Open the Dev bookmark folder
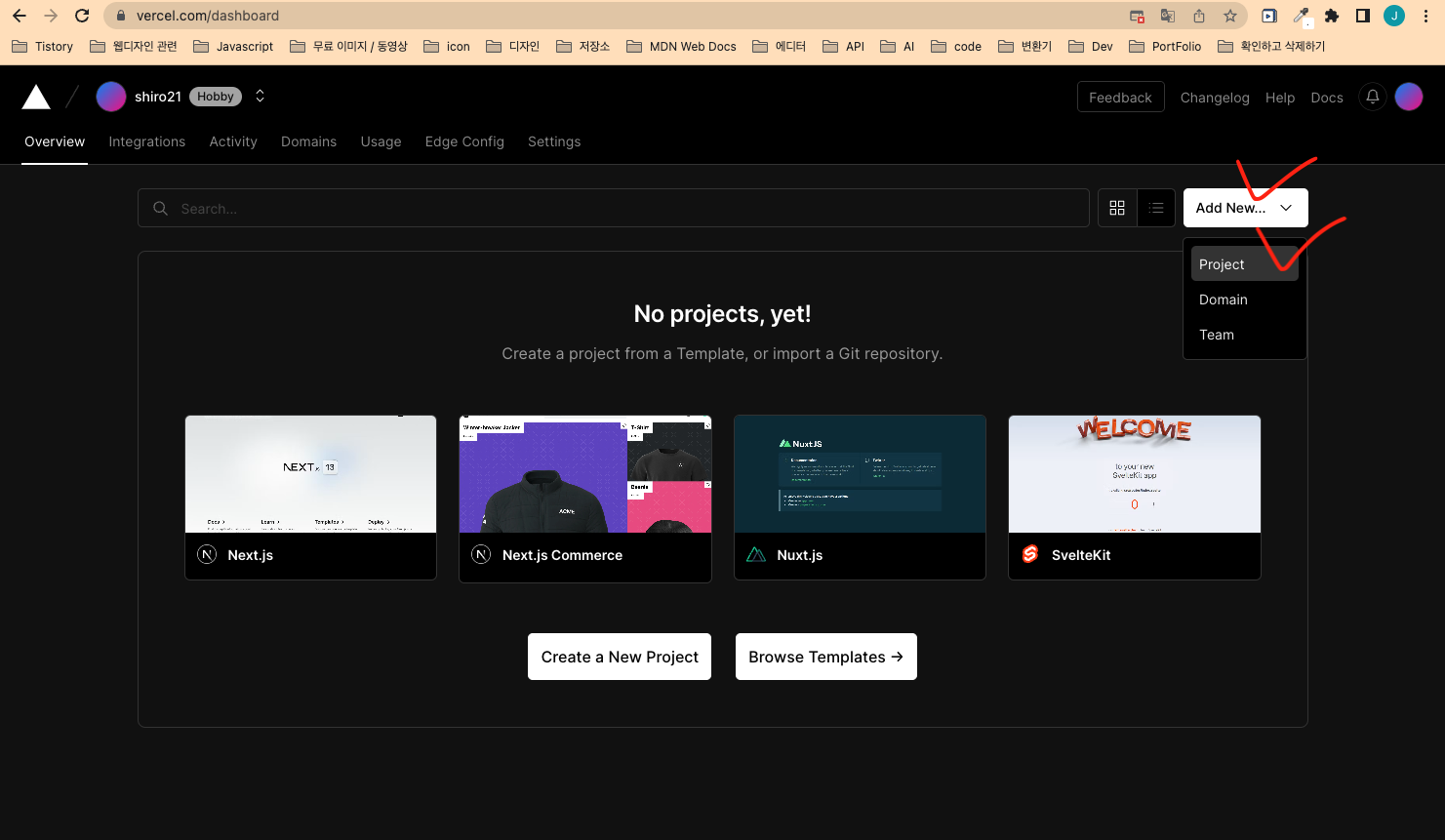Image resolution: width=1445 pixels, height=840 pixels. click(x=1091, y=46)
